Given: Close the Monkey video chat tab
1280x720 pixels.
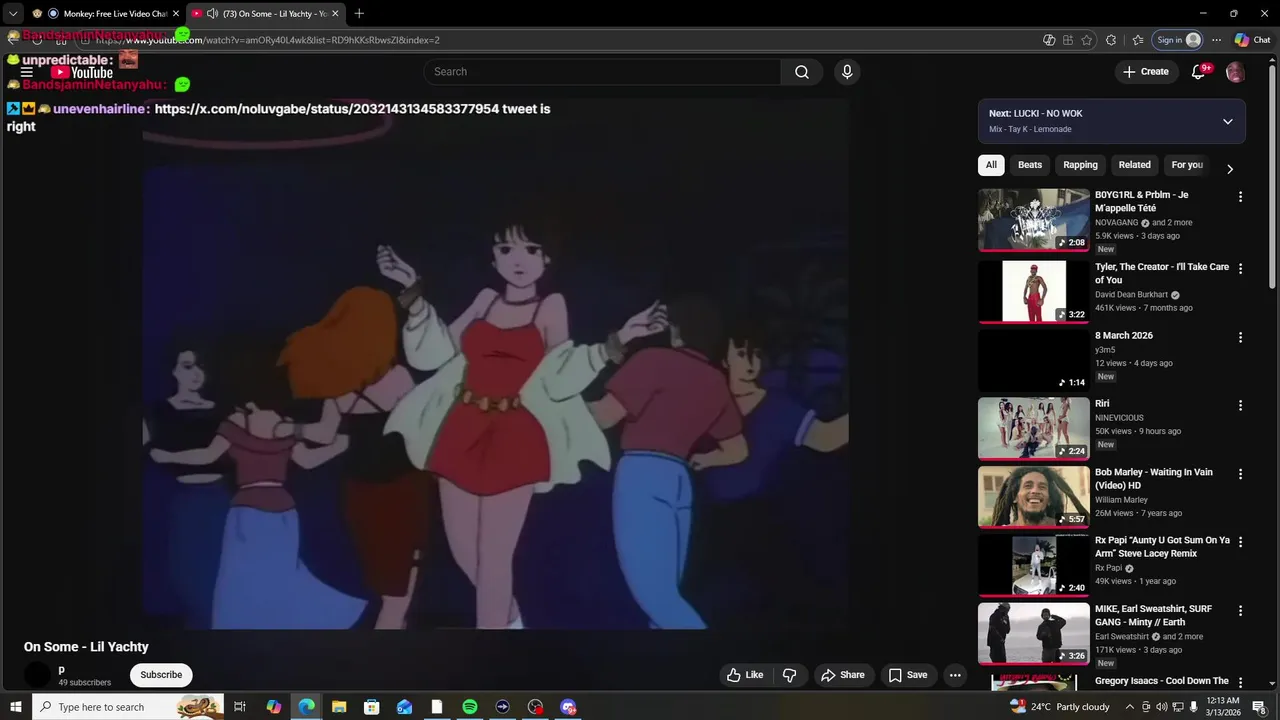Looking at the screenshot, I should pos(176,14).
